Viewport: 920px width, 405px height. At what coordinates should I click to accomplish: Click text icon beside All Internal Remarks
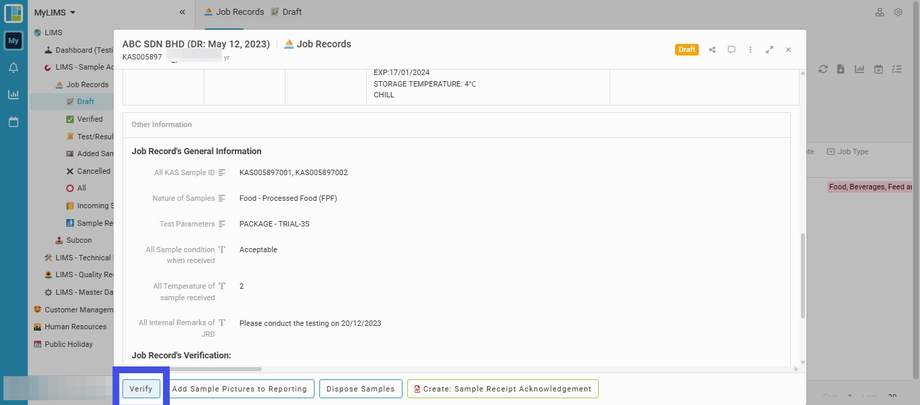[x=222, y=323]
